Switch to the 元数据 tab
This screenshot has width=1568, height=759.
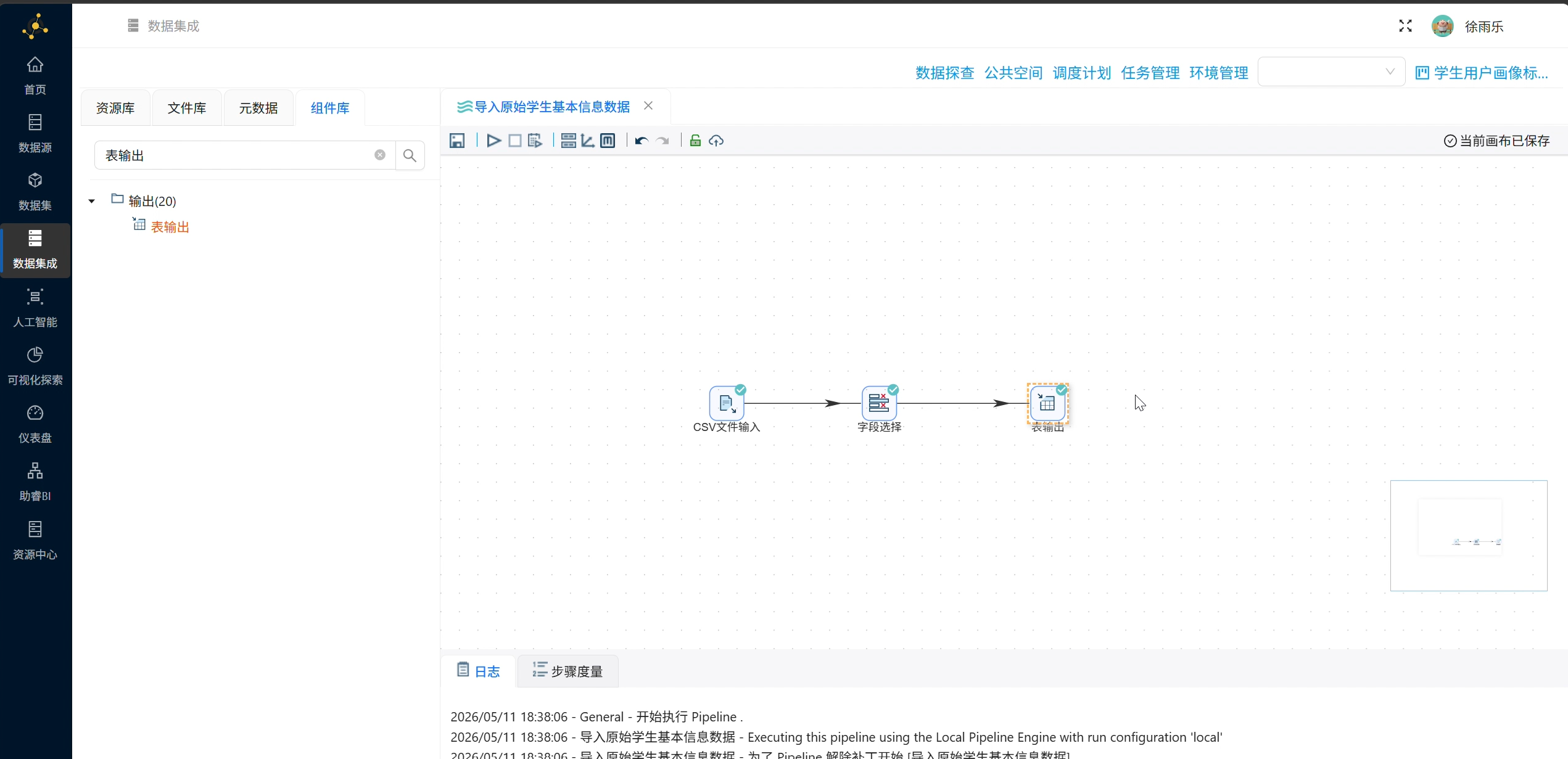(x=258, y=108)
